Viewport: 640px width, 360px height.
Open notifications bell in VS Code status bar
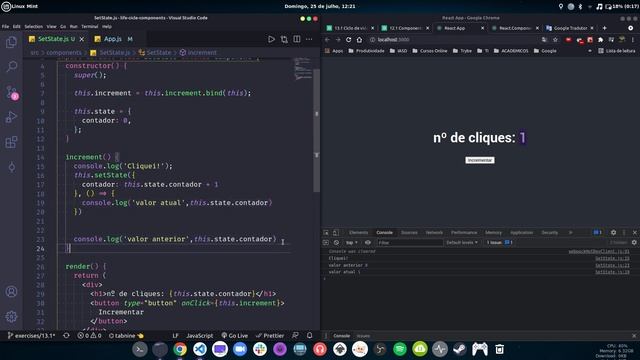coord(309,336)
